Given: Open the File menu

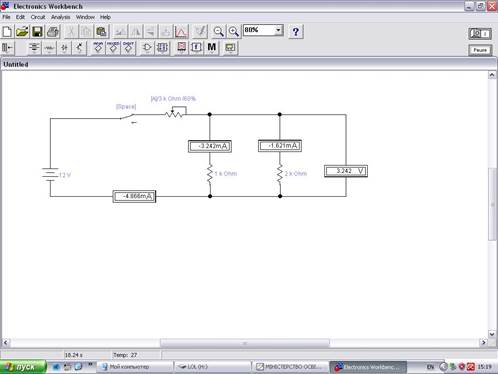Looking at the screenshot, I should tap(6, 17).
